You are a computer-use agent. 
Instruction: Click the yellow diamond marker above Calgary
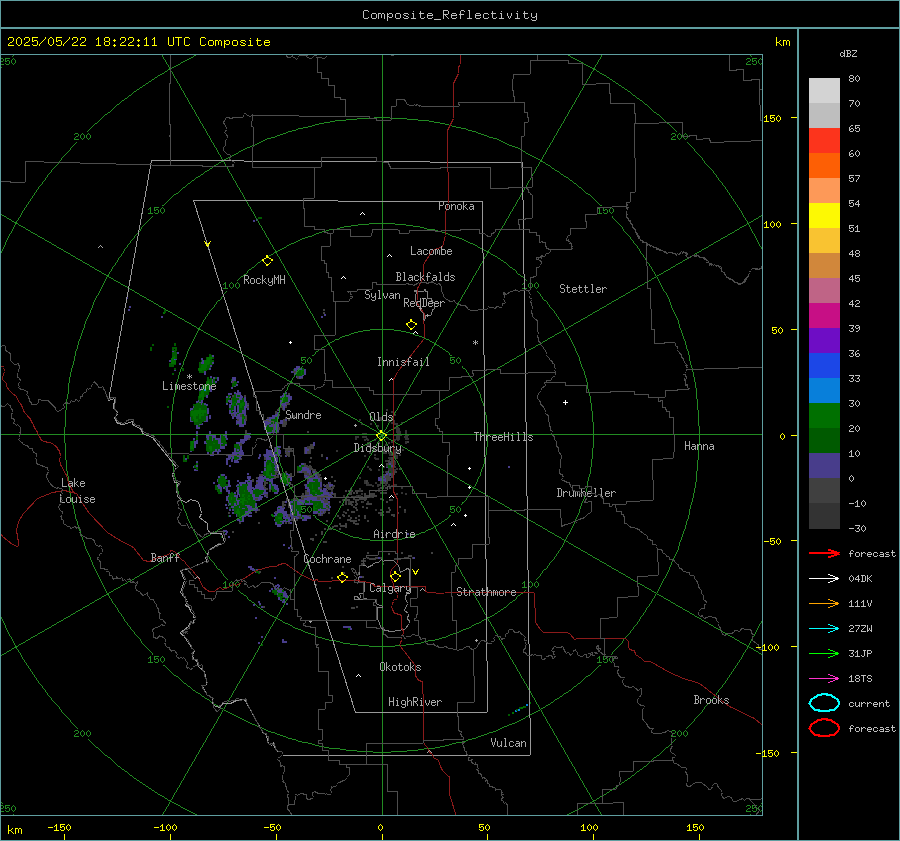point(395,576)
